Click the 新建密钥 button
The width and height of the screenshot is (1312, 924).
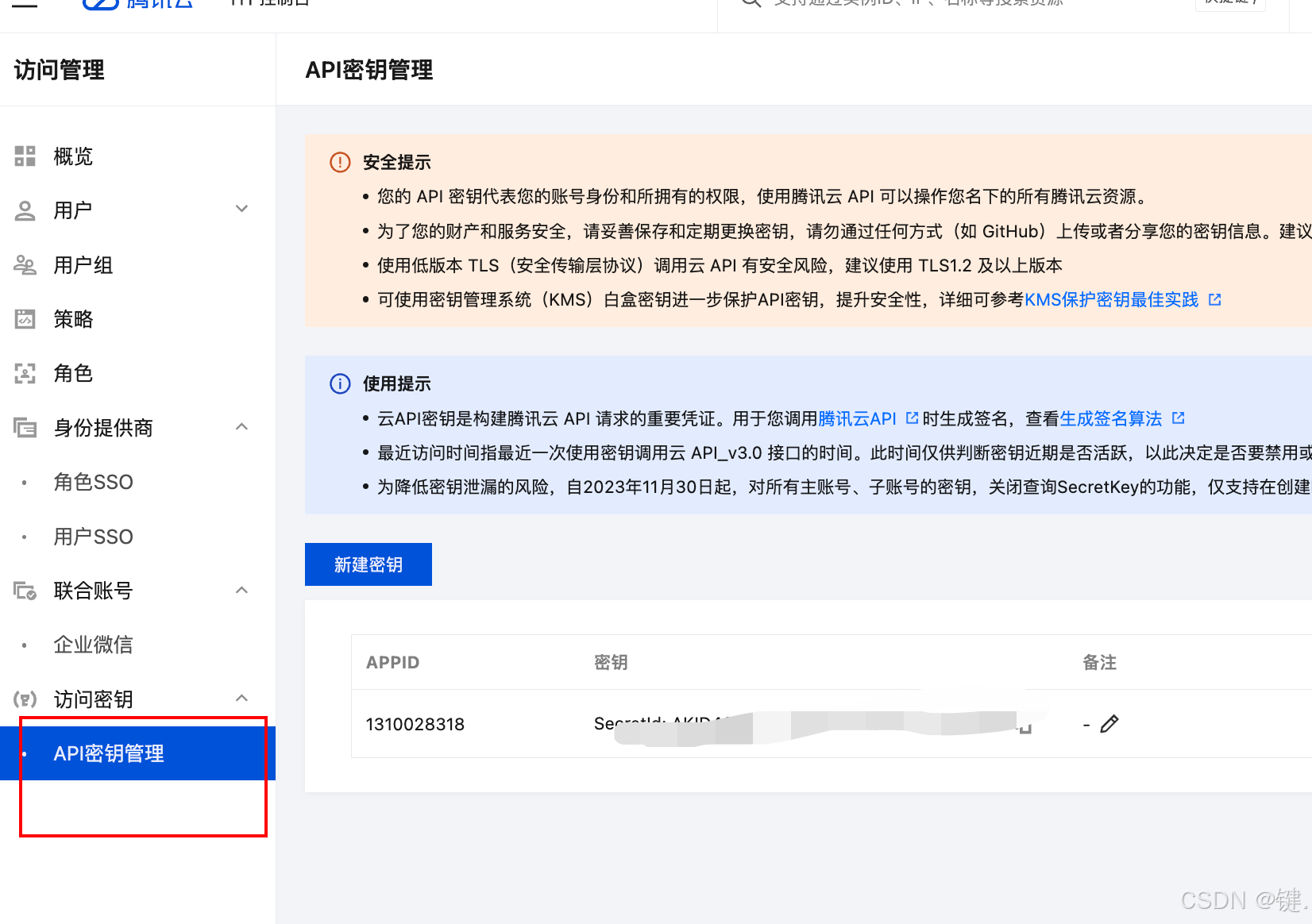click(368, 564)
